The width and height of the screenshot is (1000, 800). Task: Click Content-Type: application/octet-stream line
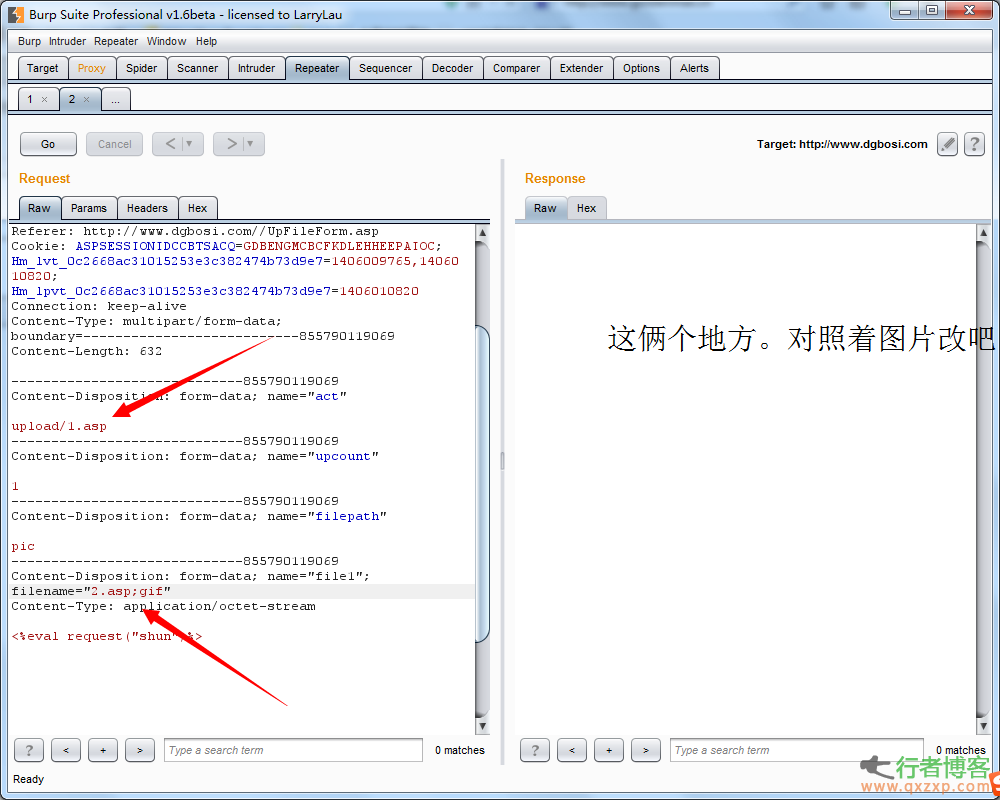point(164,607)
